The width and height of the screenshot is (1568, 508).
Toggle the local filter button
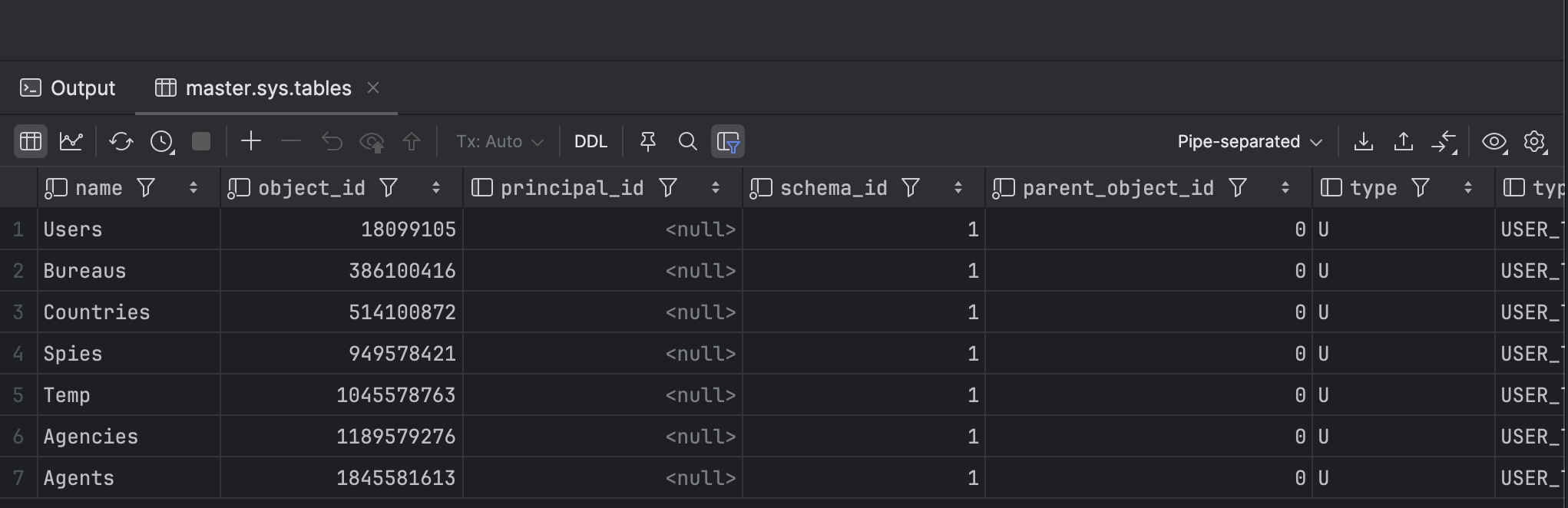coord(727,142)
